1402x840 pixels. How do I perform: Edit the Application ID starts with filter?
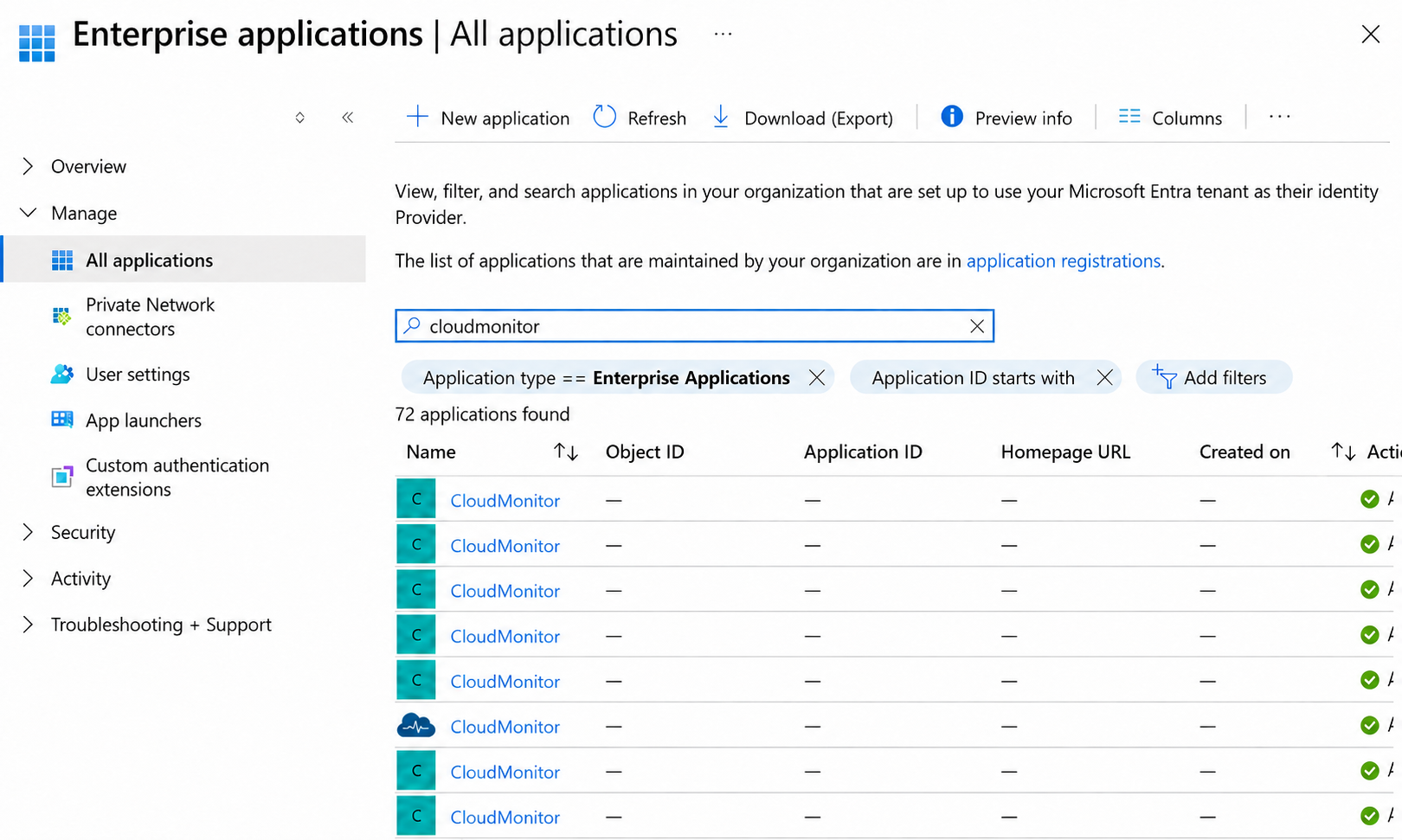coord(973,378)
